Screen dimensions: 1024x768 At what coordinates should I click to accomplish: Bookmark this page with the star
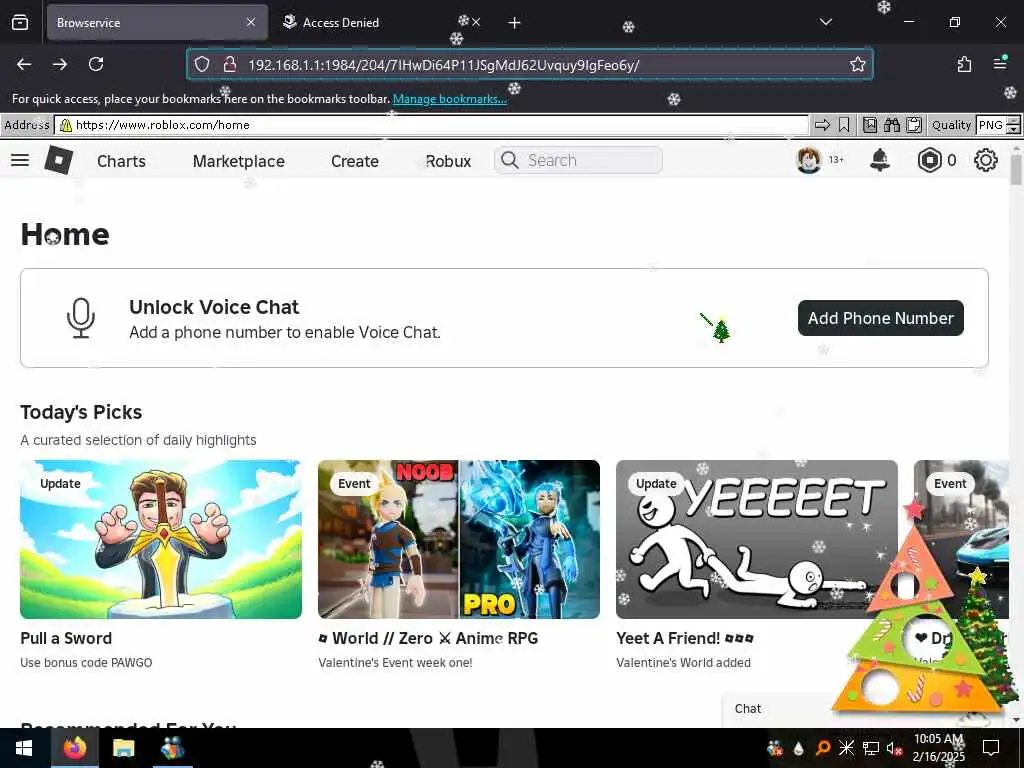[857, 64]
